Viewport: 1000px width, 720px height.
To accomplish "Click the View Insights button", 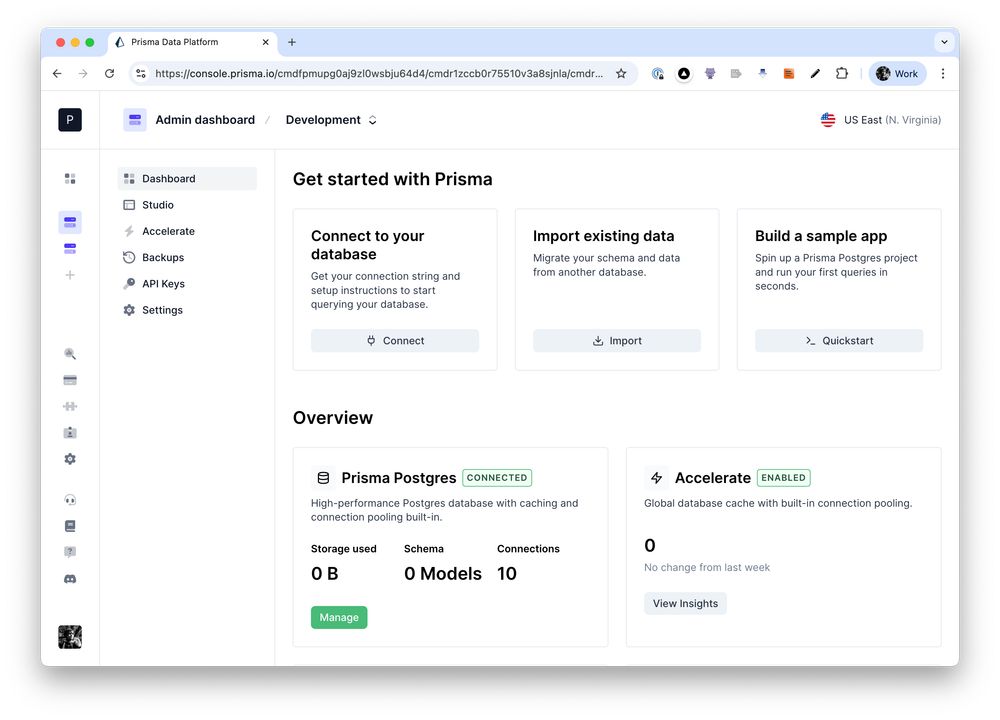I will (x=685, y=603).
